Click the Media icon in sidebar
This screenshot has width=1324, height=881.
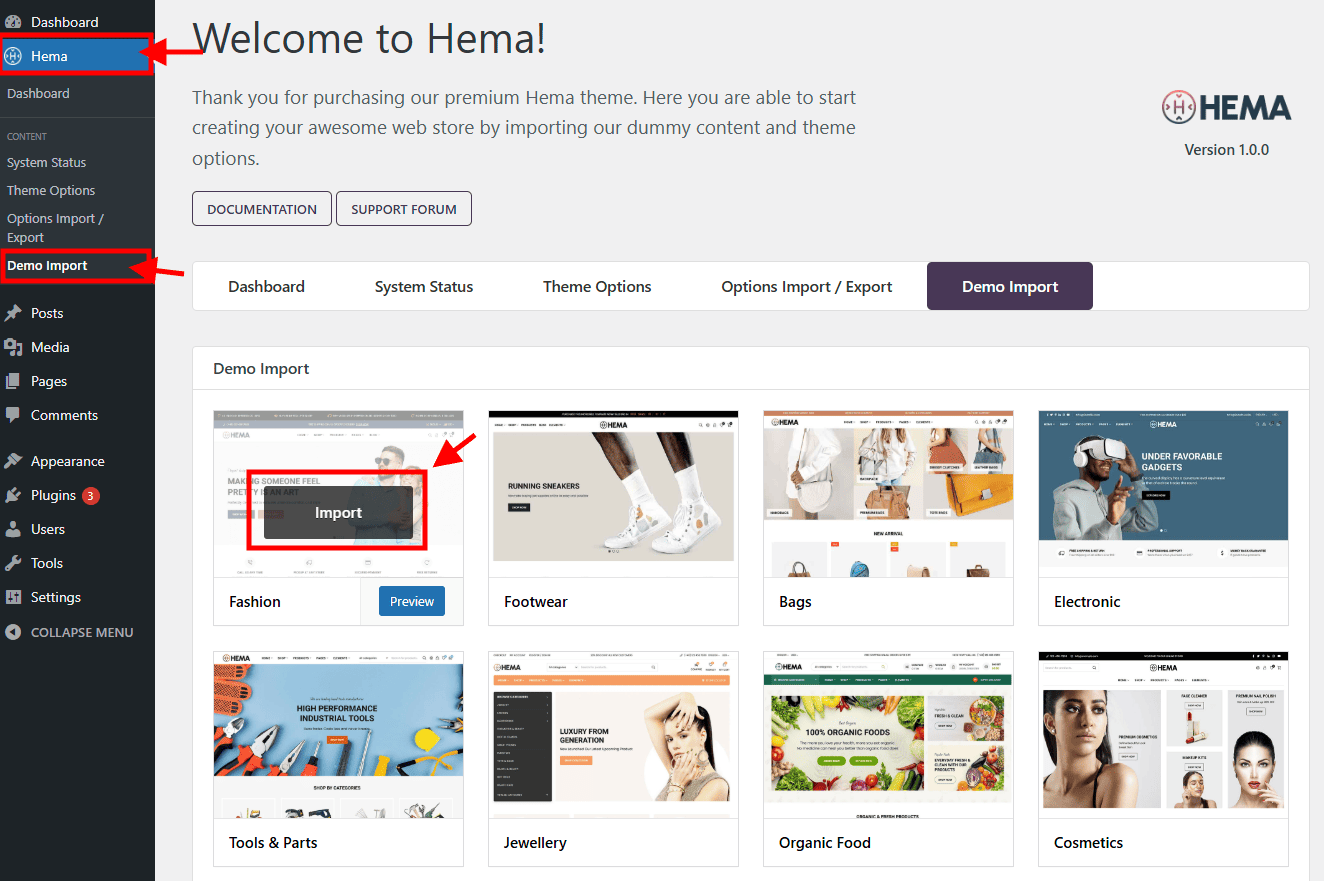[x=13, y=347]
